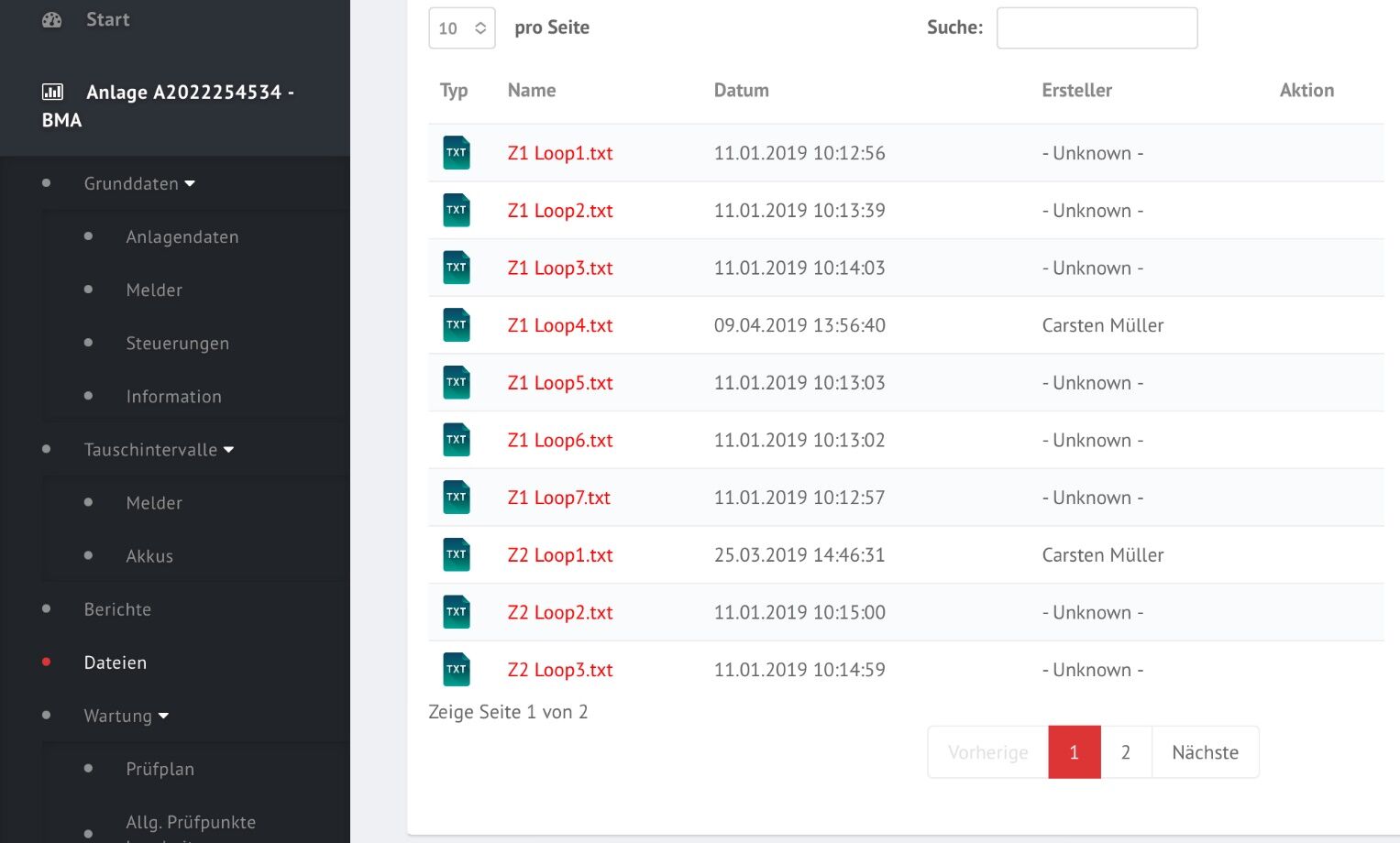Viewport: 1400px width, 843px height.
Task: Click the Vorherige pagination button
Action: [988, 752]
